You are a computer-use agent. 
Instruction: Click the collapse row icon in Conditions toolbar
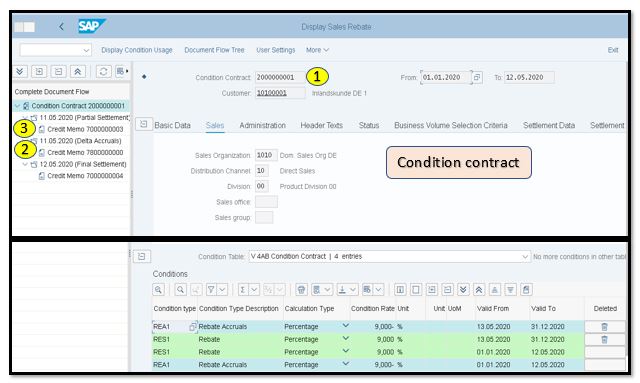447,289
